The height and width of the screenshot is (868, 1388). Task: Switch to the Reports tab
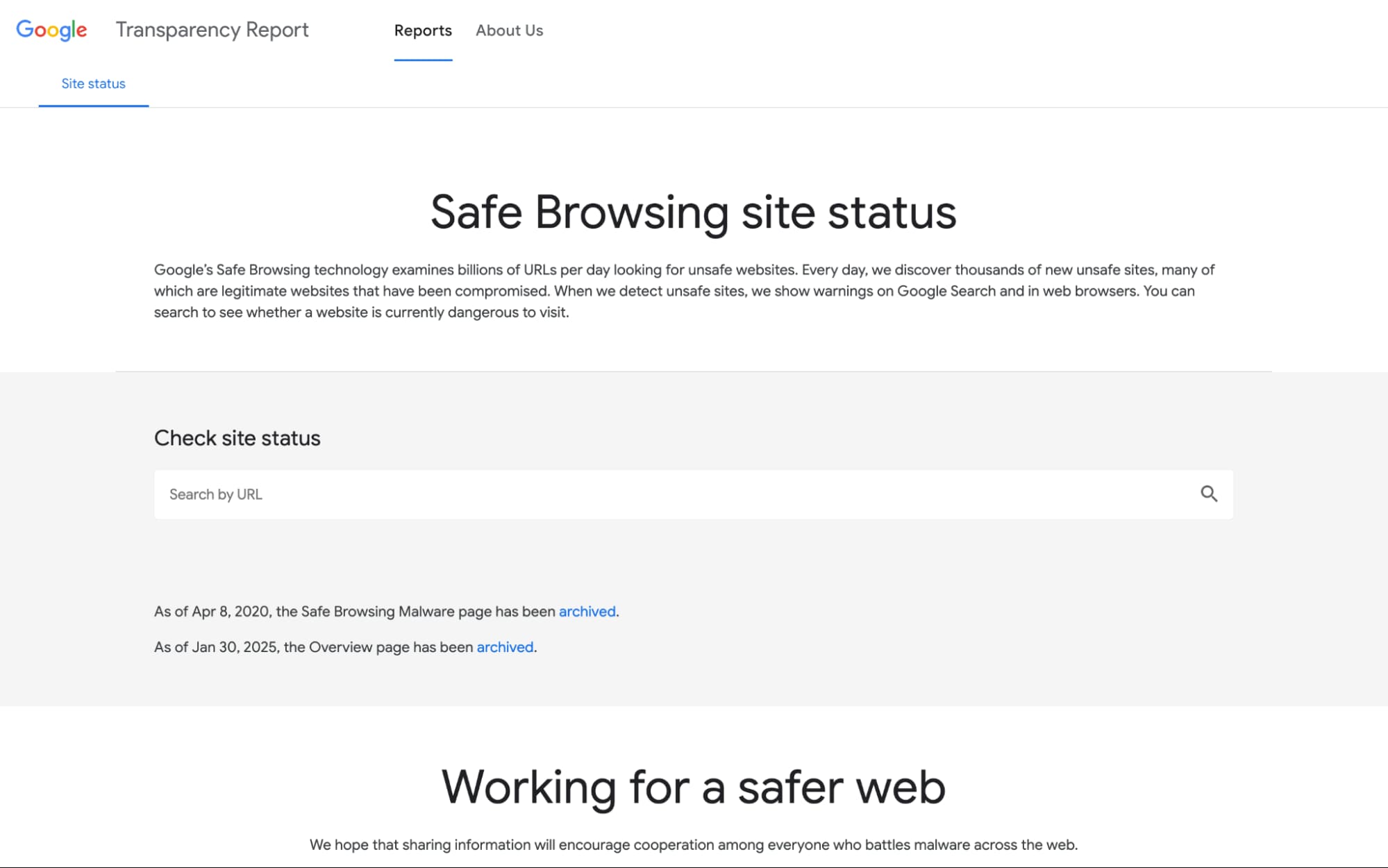pos(422,31)
